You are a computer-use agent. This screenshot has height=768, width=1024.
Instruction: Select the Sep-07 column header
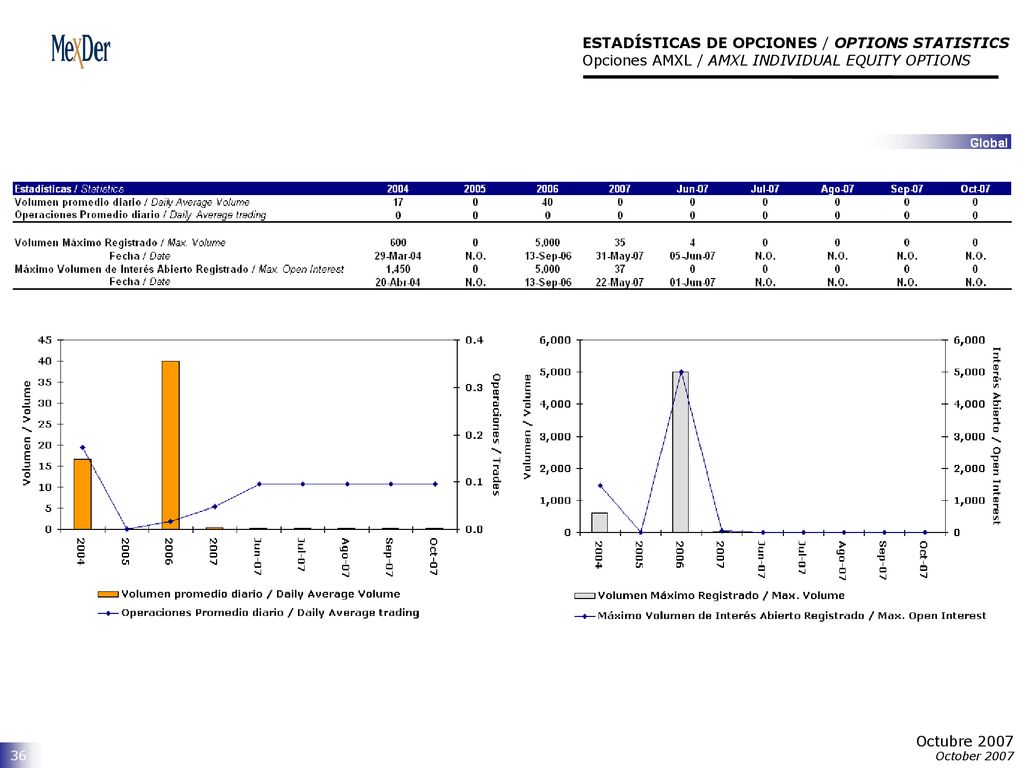point(906,189)
